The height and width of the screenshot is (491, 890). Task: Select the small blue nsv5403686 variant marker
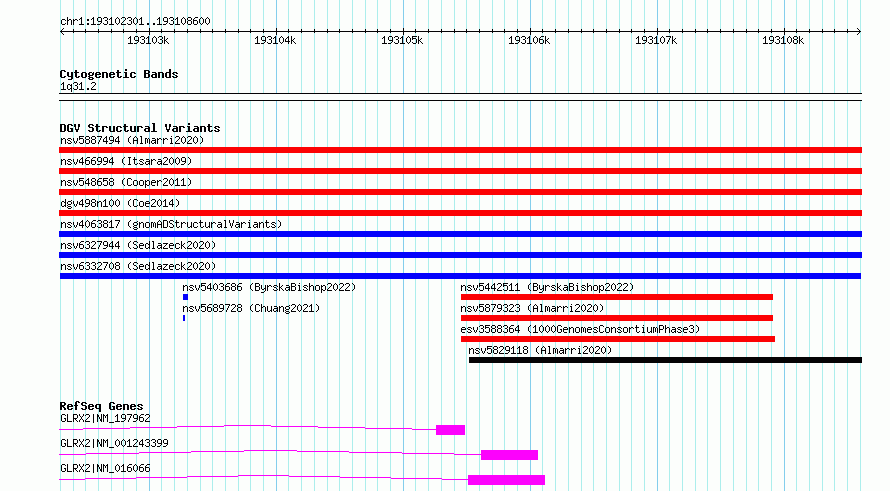pyautogui.click(x=185, y=297)
